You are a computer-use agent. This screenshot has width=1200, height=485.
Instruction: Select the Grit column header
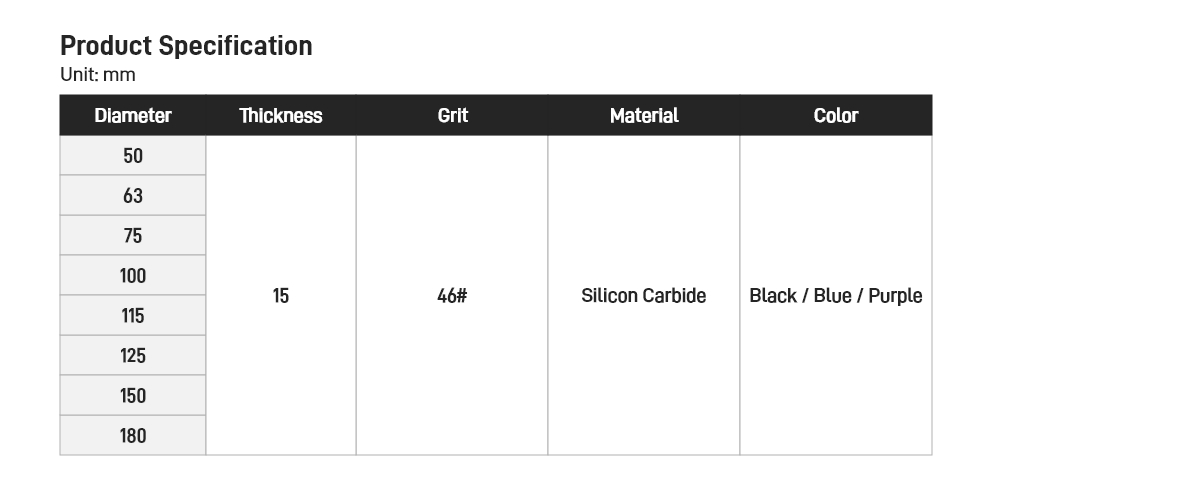point(452,116)
